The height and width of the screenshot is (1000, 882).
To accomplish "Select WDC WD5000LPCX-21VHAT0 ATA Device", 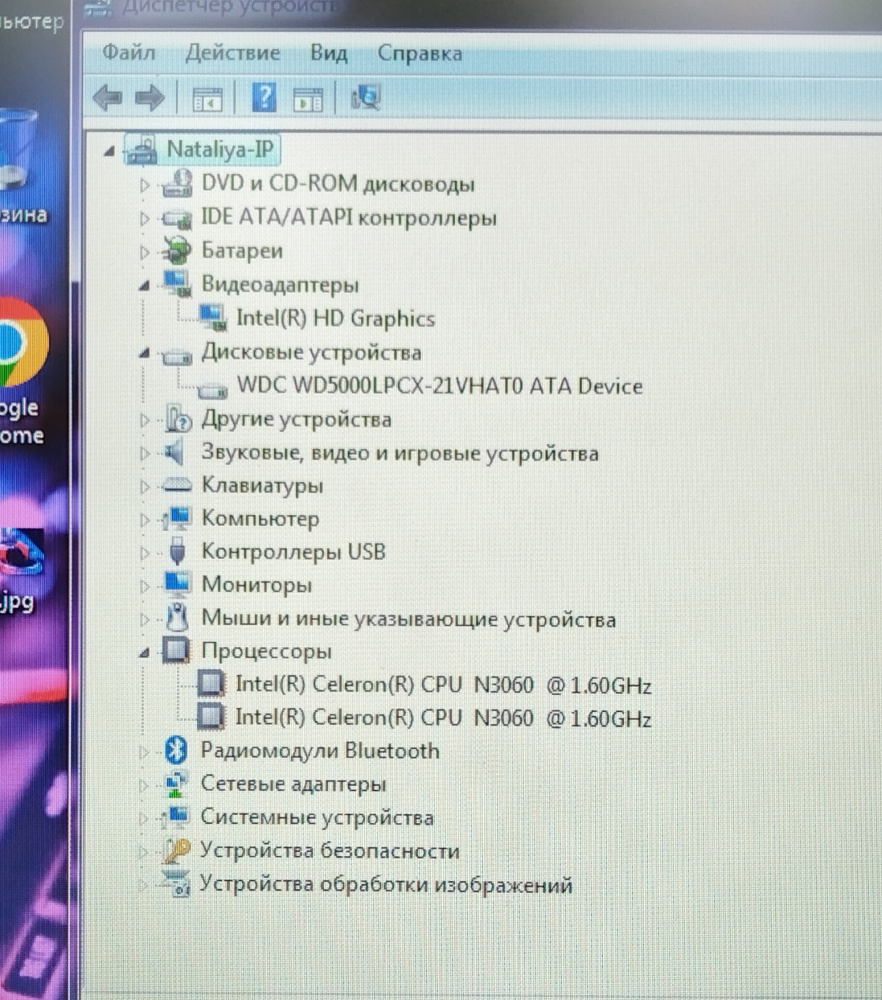I will point(439,386).
